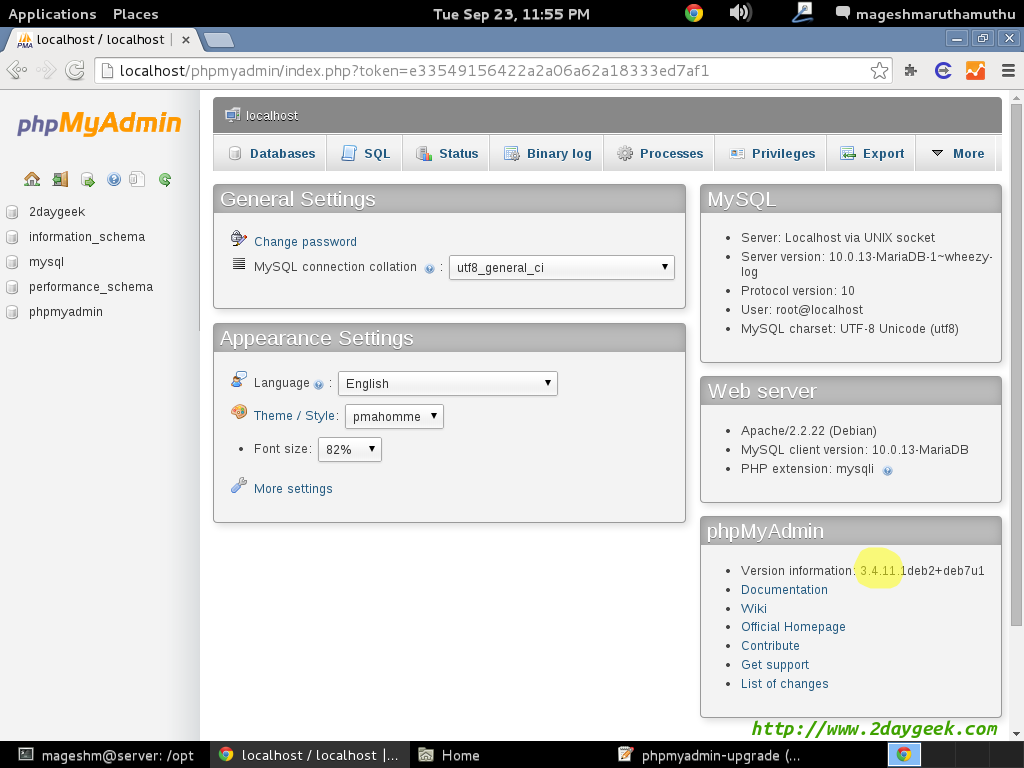1024x768 pixels.
Task: Click the log out door icon
Action: pyautogui.click(x=60, y=180)
